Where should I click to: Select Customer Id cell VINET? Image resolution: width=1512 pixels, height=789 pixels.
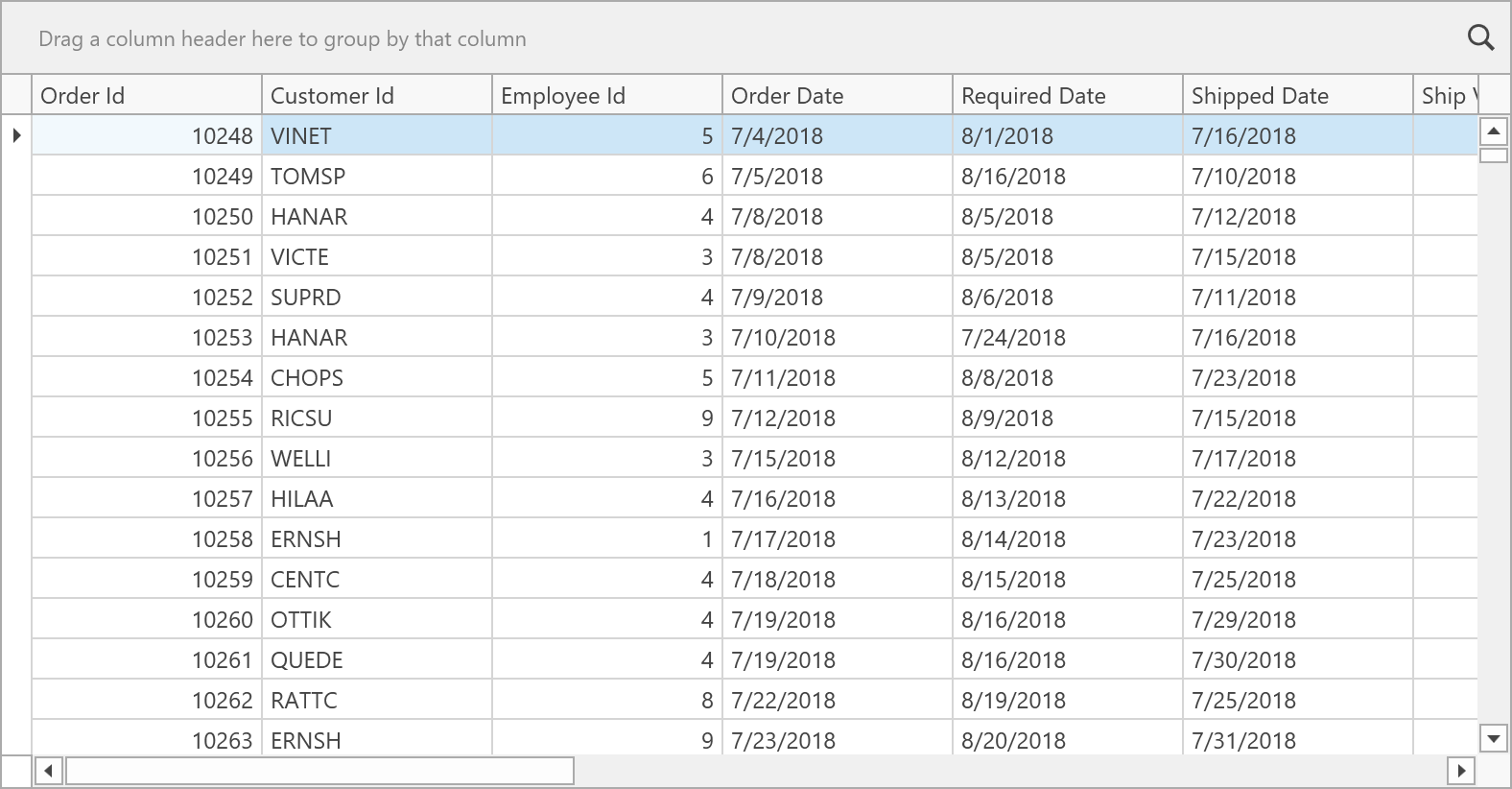pos(377,135)
